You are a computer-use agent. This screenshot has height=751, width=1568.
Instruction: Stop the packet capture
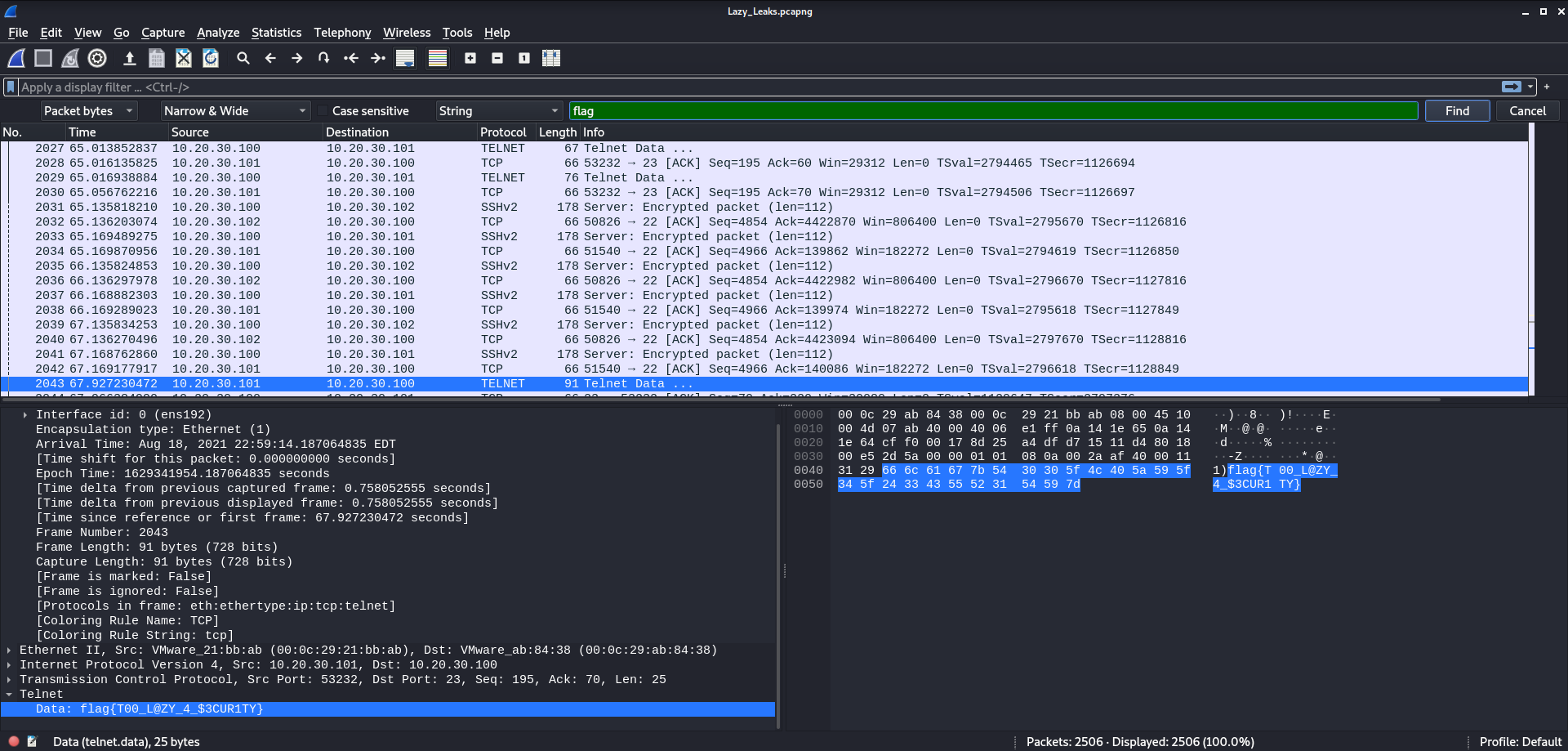coord(43,58)
